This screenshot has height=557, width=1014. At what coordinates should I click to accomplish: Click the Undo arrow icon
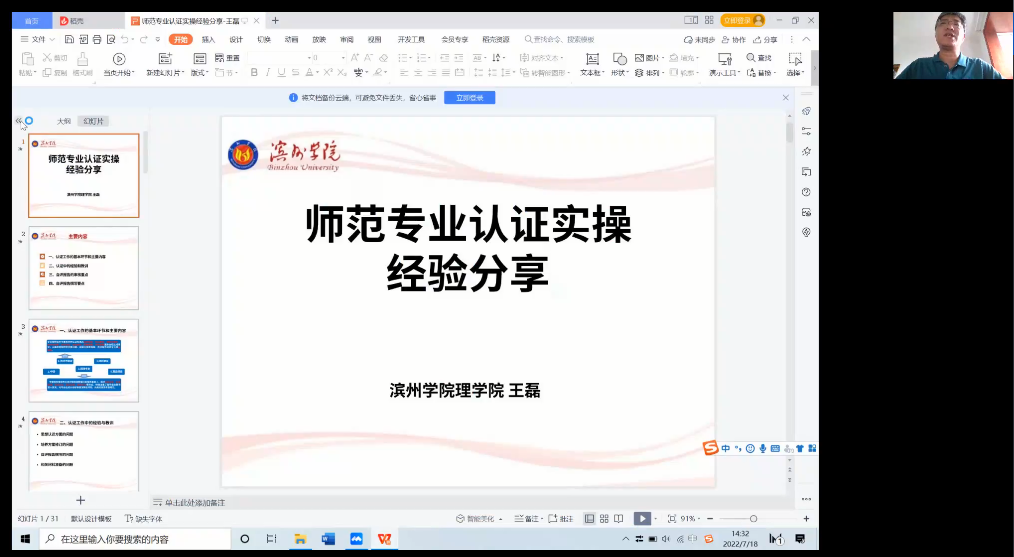point(125,39)
